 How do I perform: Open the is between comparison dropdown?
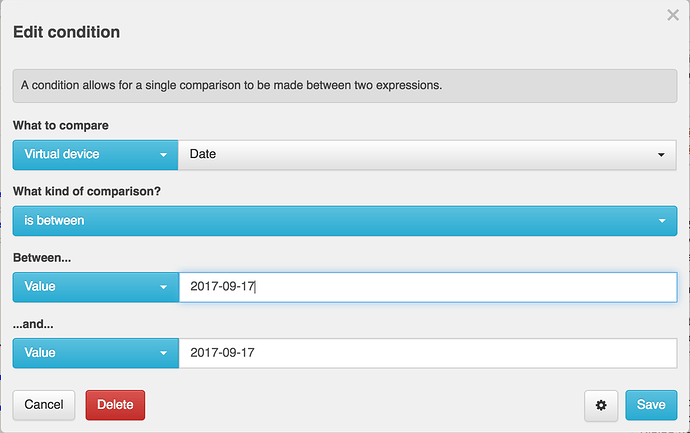(345, 221)
